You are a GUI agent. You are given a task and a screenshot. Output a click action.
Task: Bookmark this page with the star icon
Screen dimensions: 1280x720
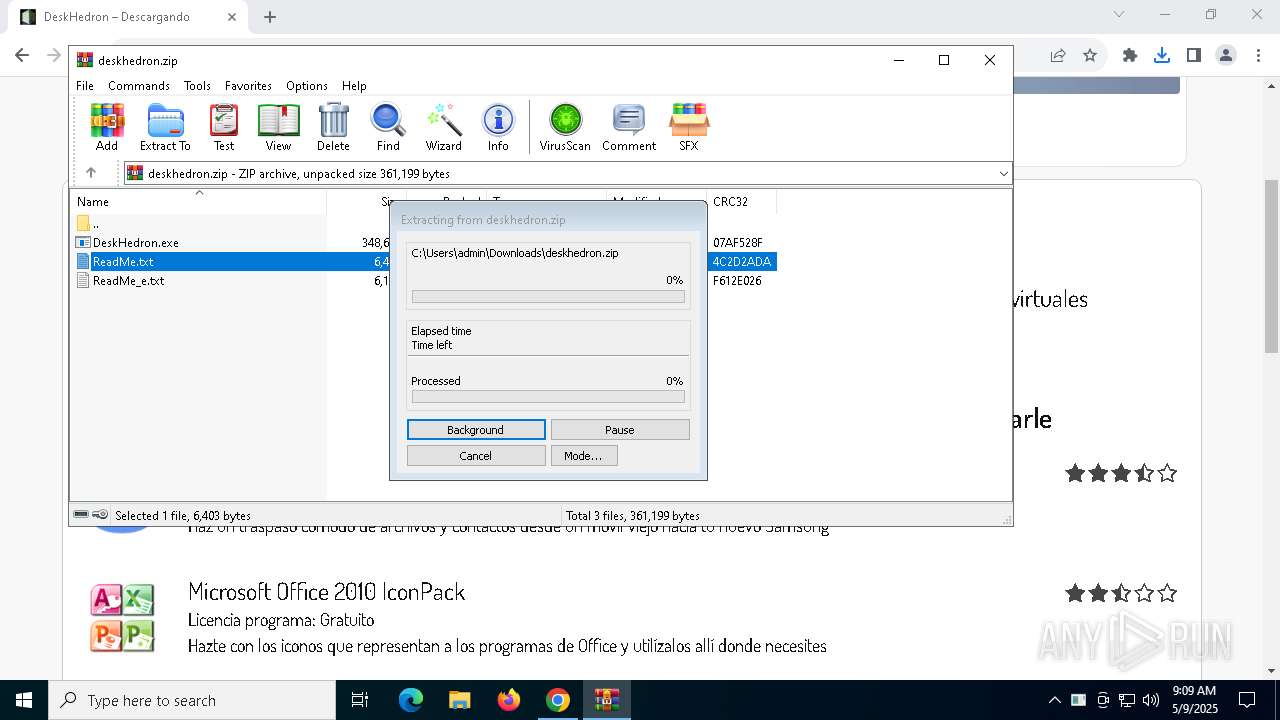(1090, 56)
